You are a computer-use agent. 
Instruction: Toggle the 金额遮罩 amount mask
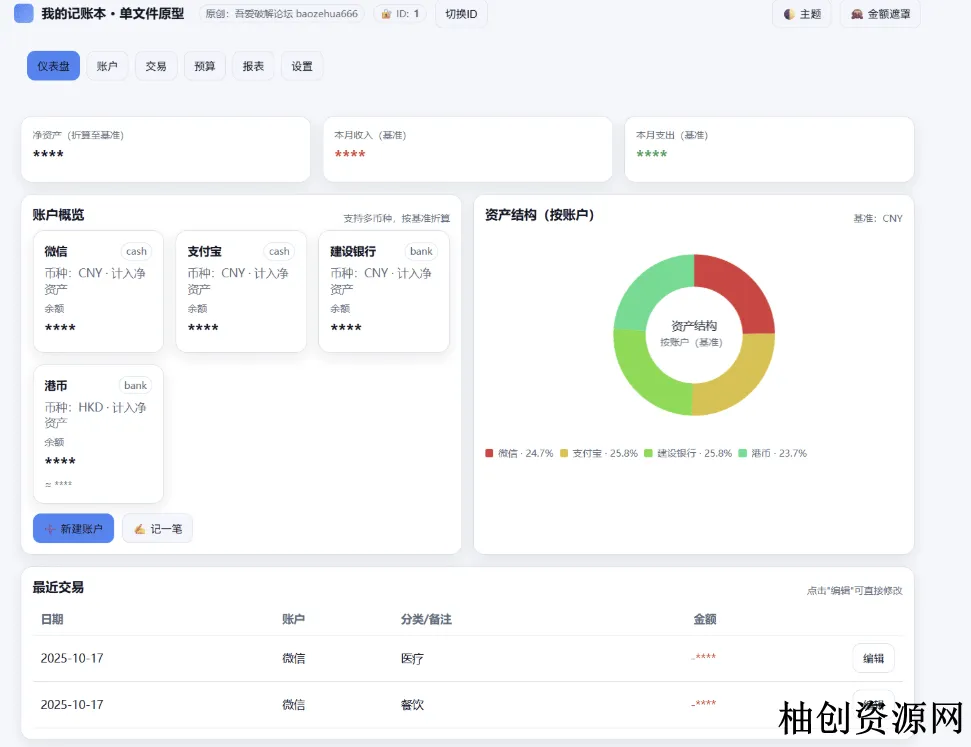pyautogui.click(x=880, y=14)
